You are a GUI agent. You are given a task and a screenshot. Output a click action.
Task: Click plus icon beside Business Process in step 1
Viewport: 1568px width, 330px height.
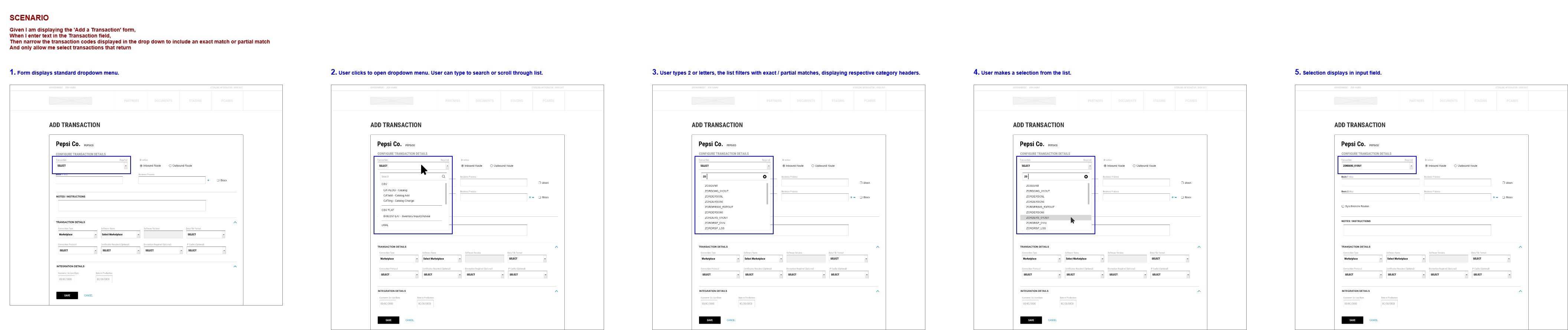tap(208, 180)
